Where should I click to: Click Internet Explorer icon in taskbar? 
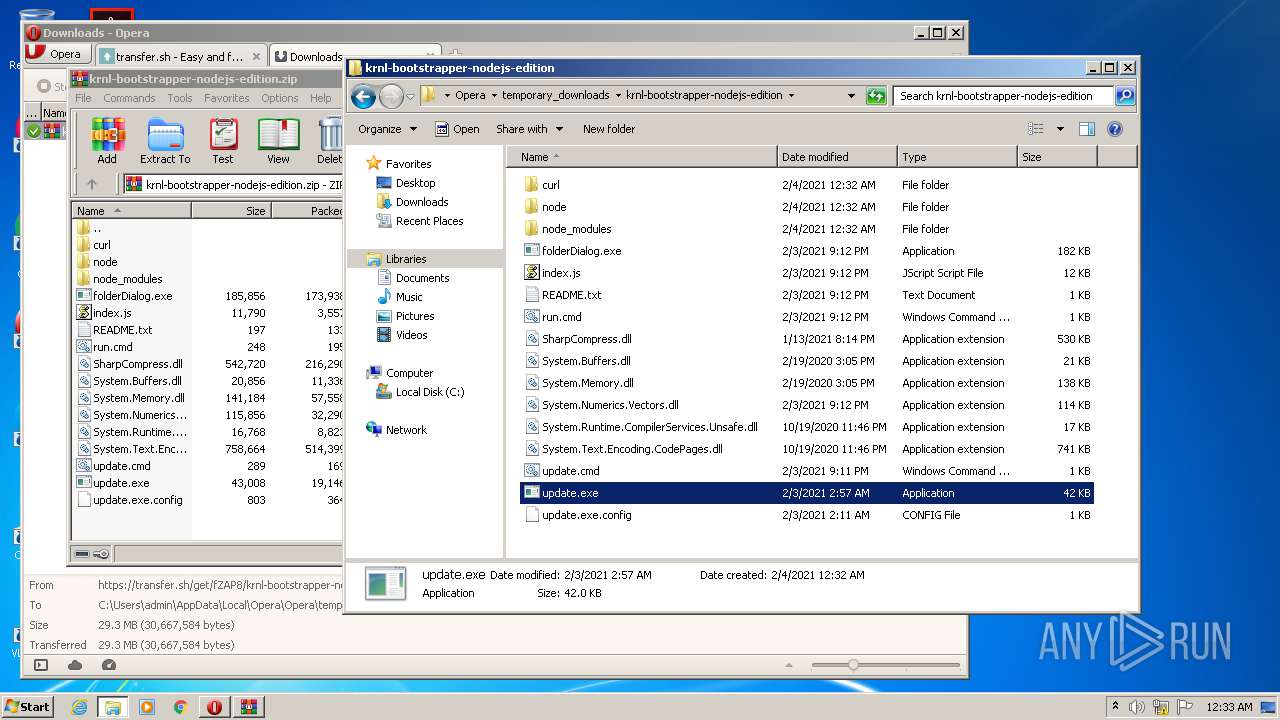coord(79,707)
